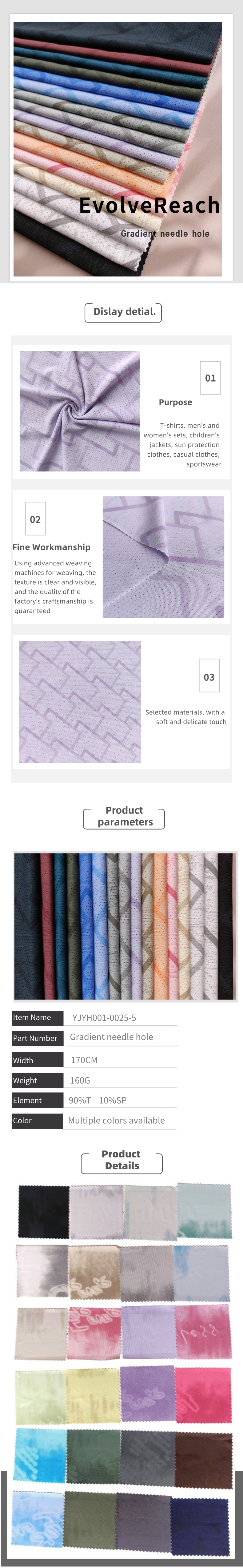Click the 01 number box
The image size is (243, 1568).
pos(210,378)
